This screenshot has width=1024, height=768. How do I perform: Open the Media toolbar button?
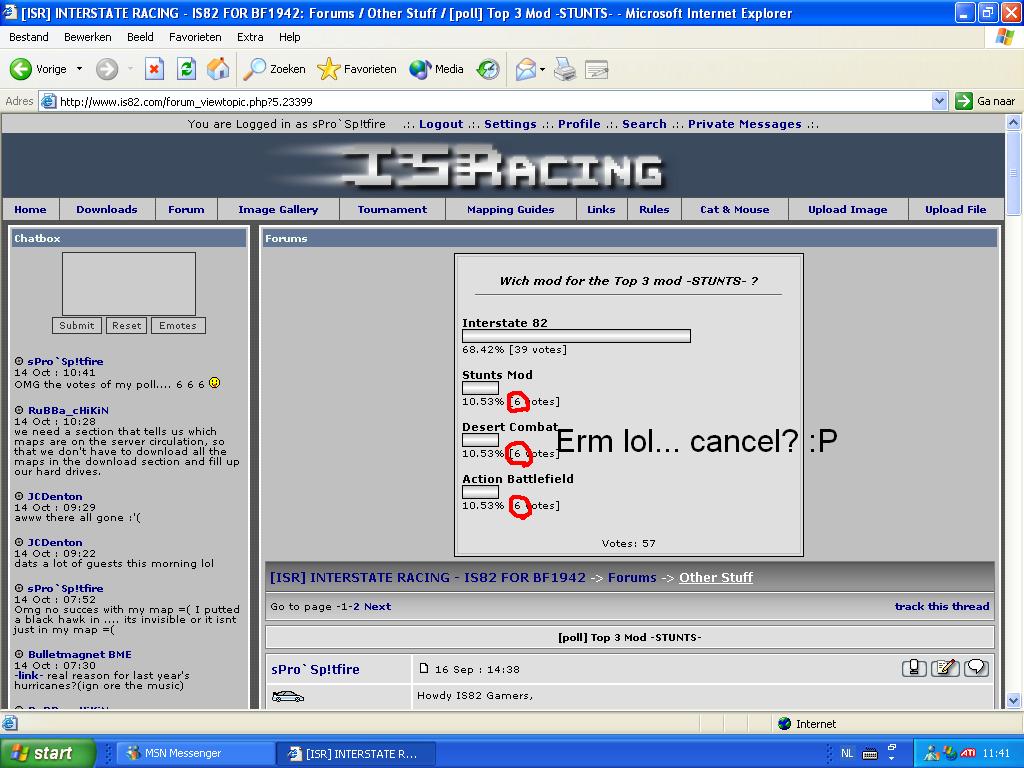pos(436,69)
